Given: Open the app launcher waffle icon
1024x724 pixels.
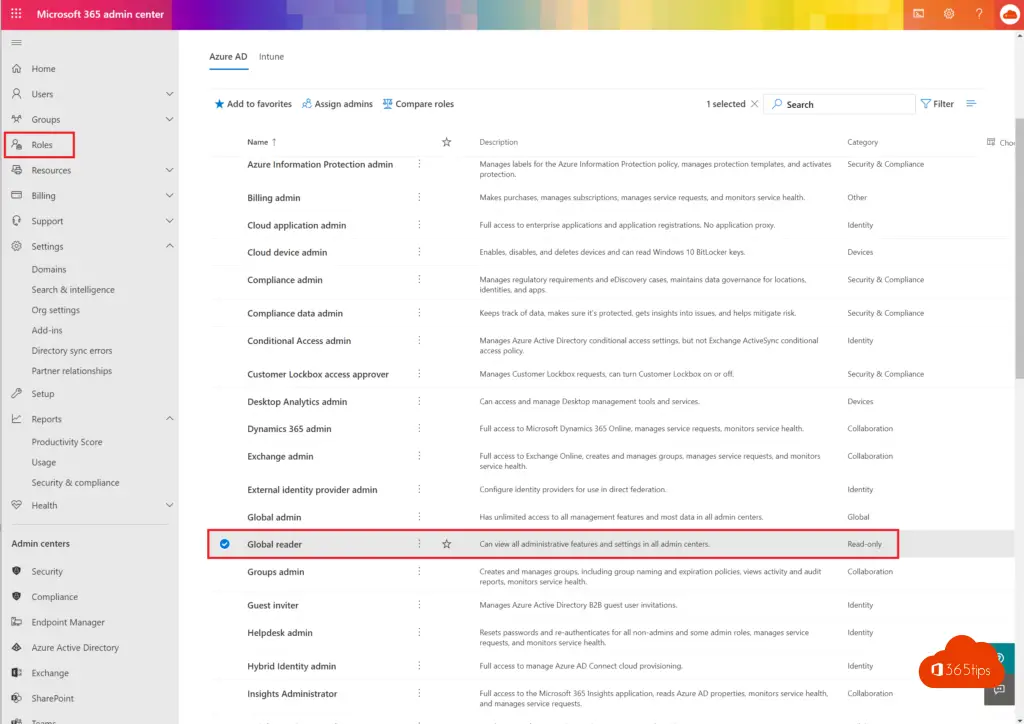Looking at the screenshot, I should coord(16,15).
